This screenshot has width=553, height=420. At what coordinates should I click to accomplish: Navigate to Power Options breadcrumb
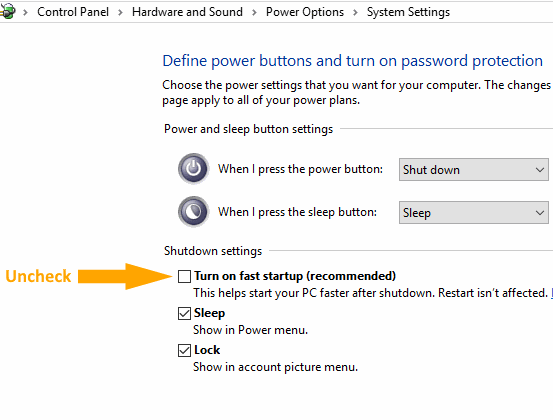coord(305,12)
